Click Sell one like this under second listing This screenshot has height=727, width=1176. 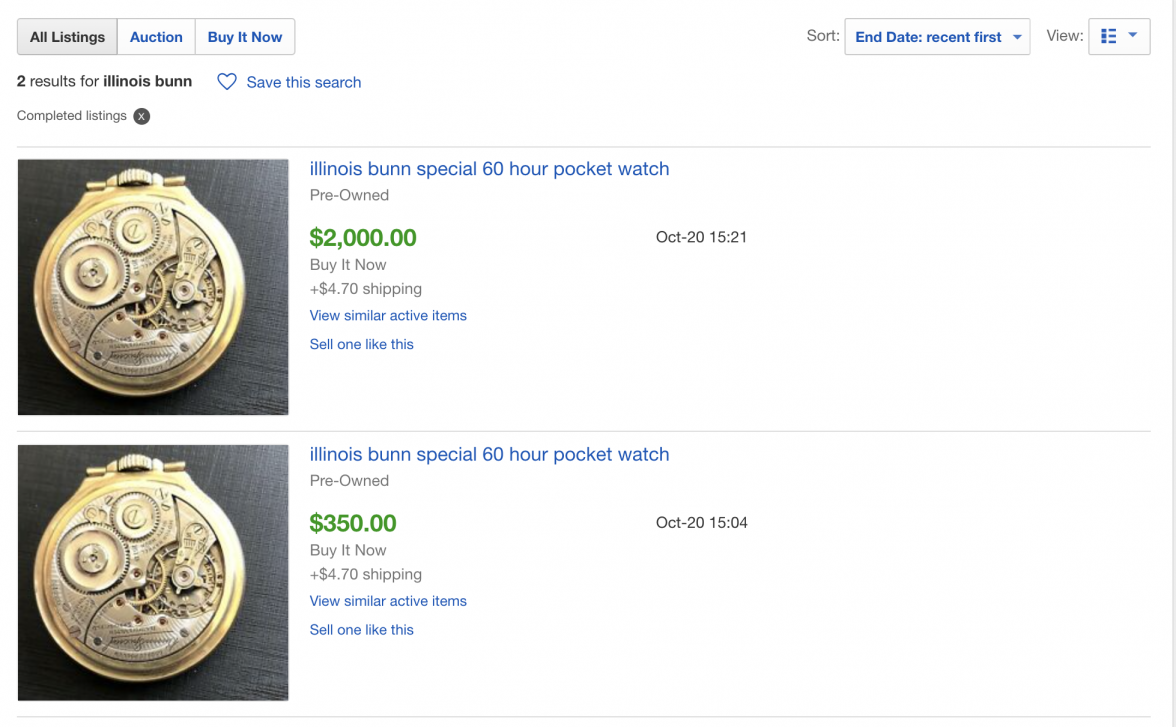[x=361, y=630]
